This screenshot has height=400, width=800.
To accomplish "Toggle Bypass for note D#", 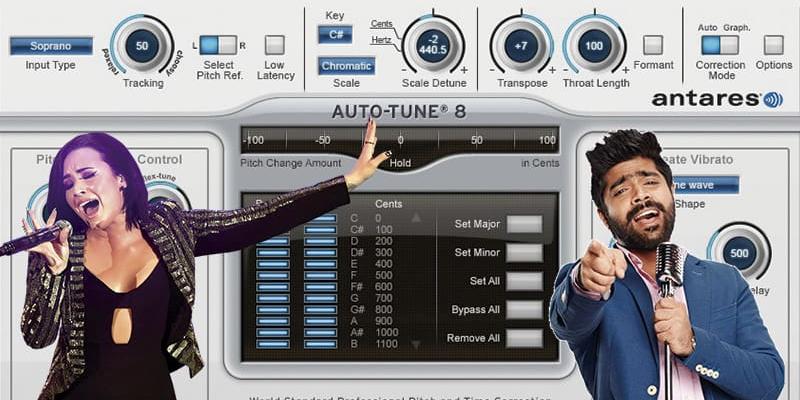I will 272,253.
